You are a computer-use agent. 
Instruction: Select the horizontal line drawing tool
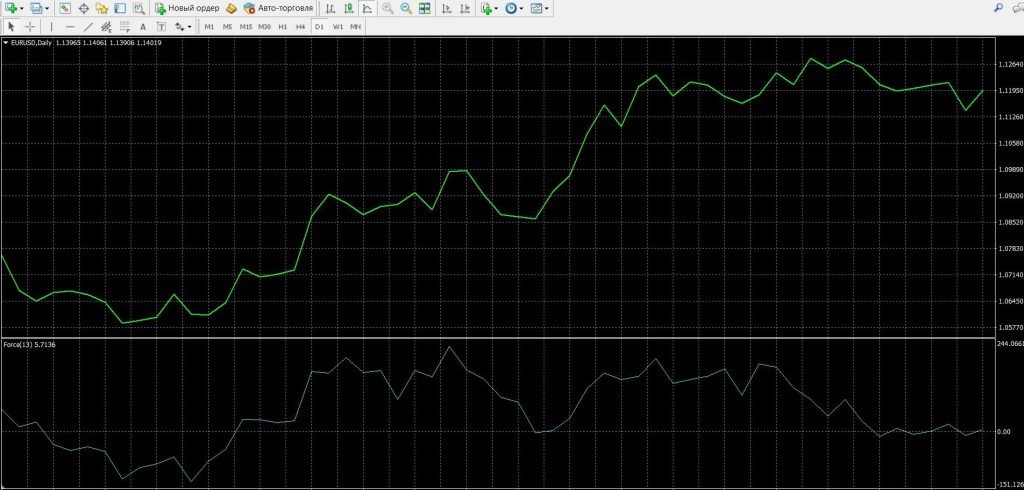coord(69,26)
